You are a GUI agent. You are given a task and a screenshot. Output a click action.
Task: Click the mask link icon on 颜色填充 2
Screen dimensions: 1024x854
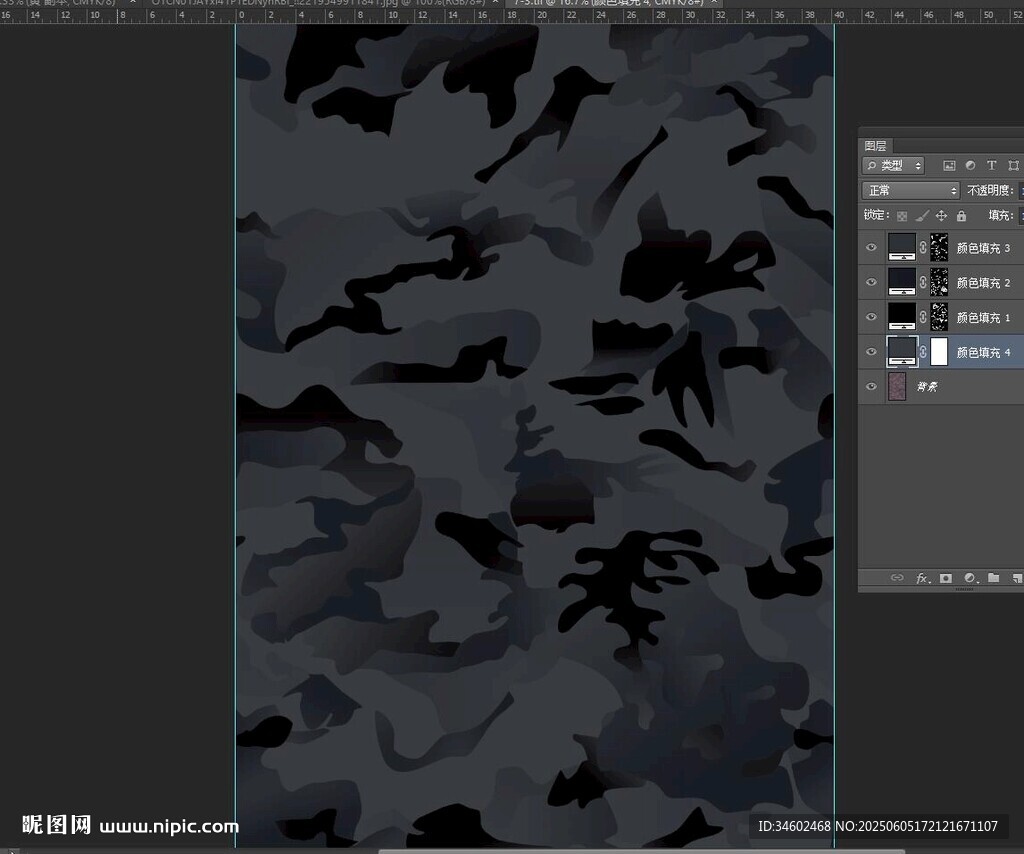tap(923, 282)
